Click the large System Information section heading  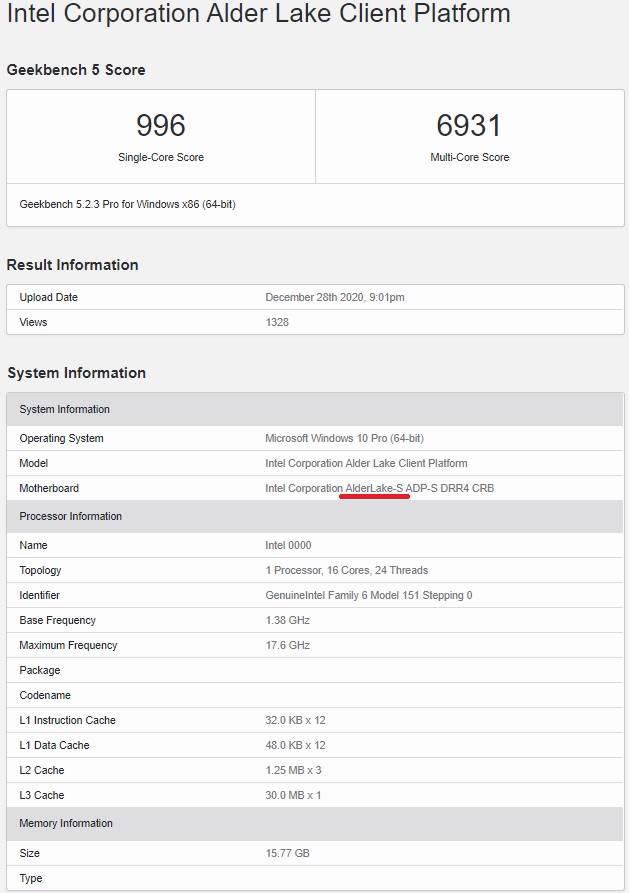[x=76, y=373]
